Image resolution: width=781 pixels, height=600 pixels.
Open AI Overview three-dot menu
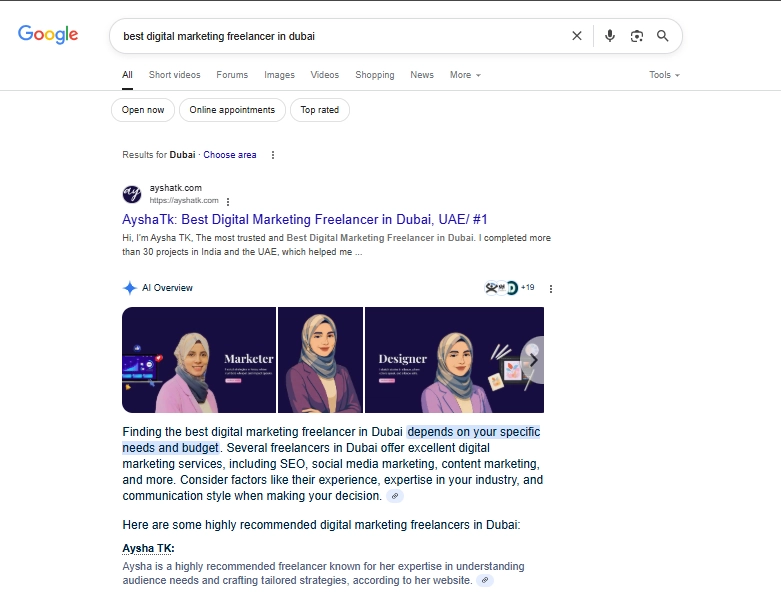[x=550, y=289]
